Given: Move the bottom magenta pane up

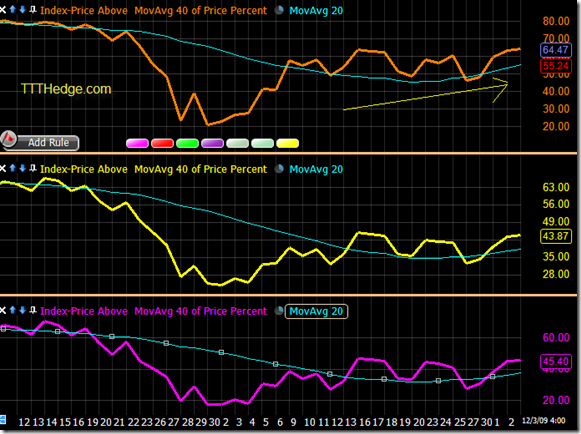Looking at the screenshot, I should (13, 310).
